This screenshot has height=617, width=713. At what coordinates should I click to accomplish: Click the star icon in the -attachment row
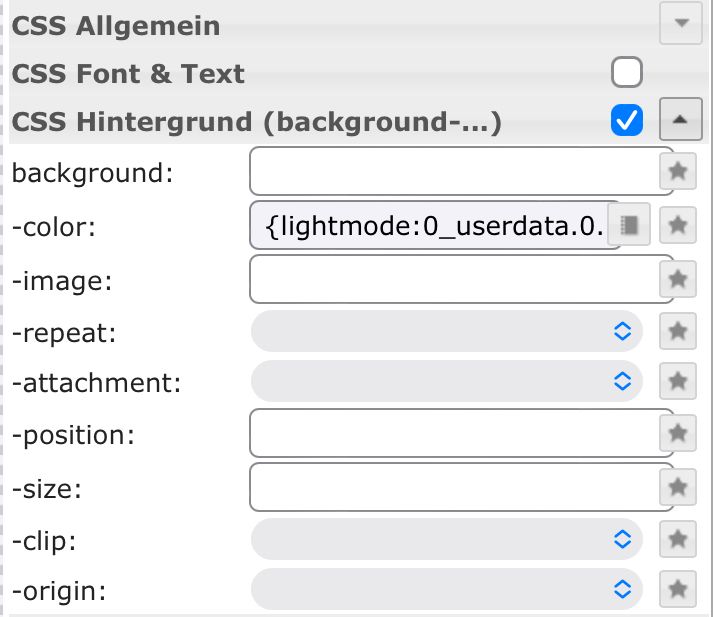click(678, 381)
